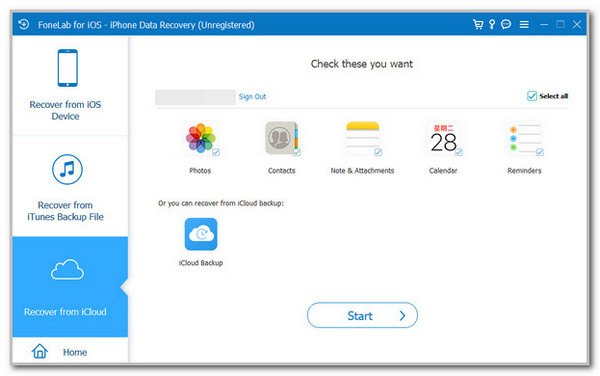Click the register key icon
600x376 pixels.
click(x=492, y=24)
